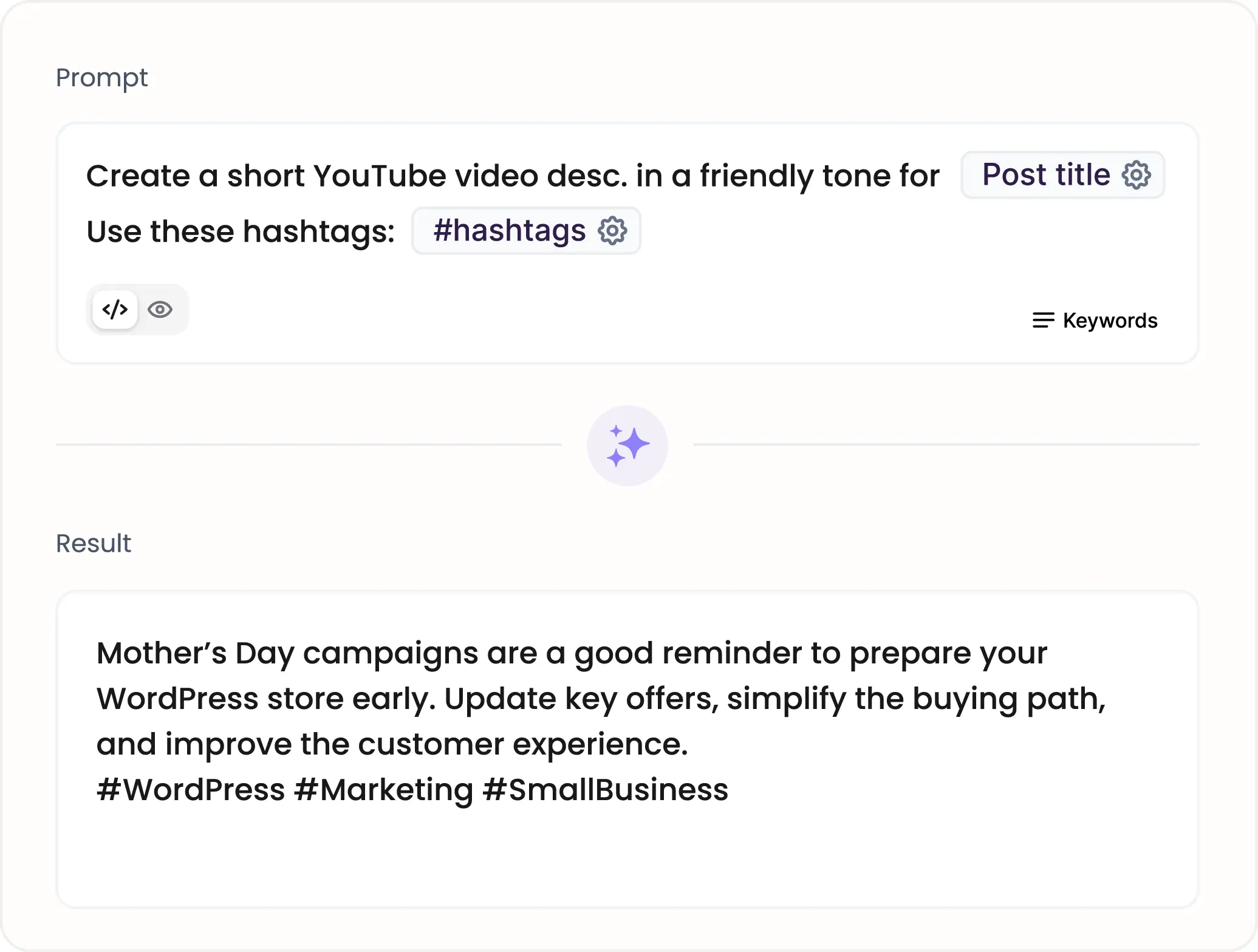Image resolution: width=1258 pixels, height=952 pixels.
Task: Open settings gear on Post title tag
Action: click(1136, 176)
